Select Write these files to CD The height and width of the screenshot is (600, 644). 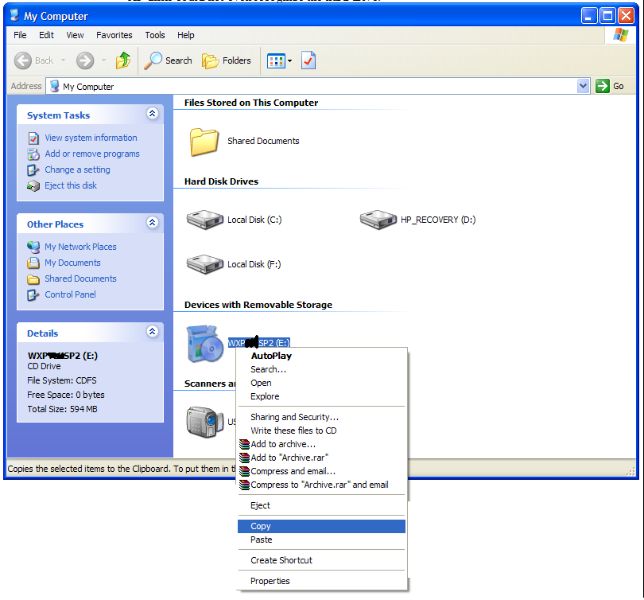[322, 431]
